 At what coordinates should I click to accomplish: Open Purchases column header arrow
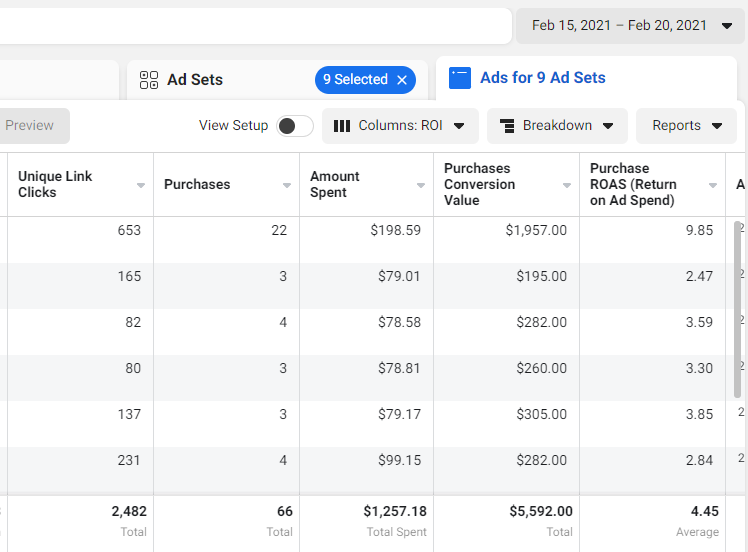coord(287,185)
